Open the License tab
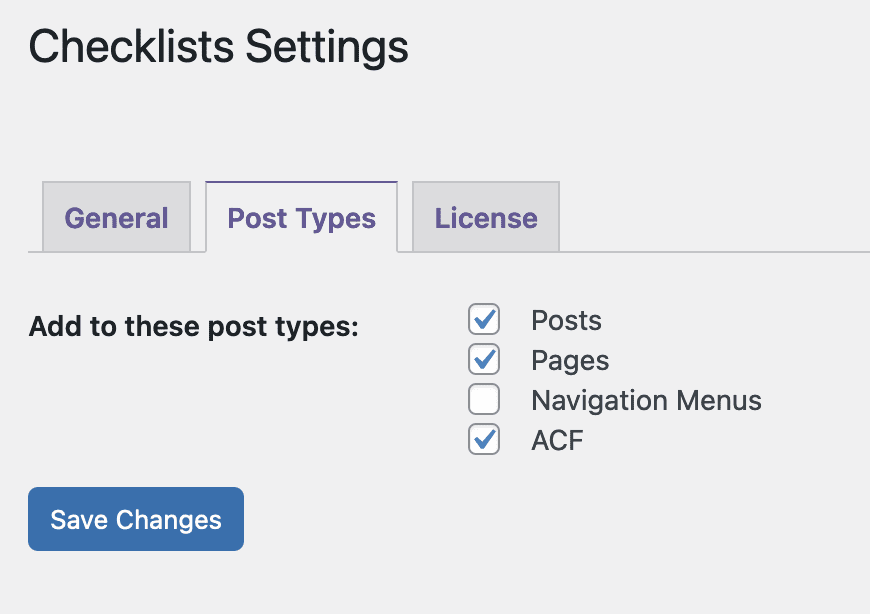 485,217
